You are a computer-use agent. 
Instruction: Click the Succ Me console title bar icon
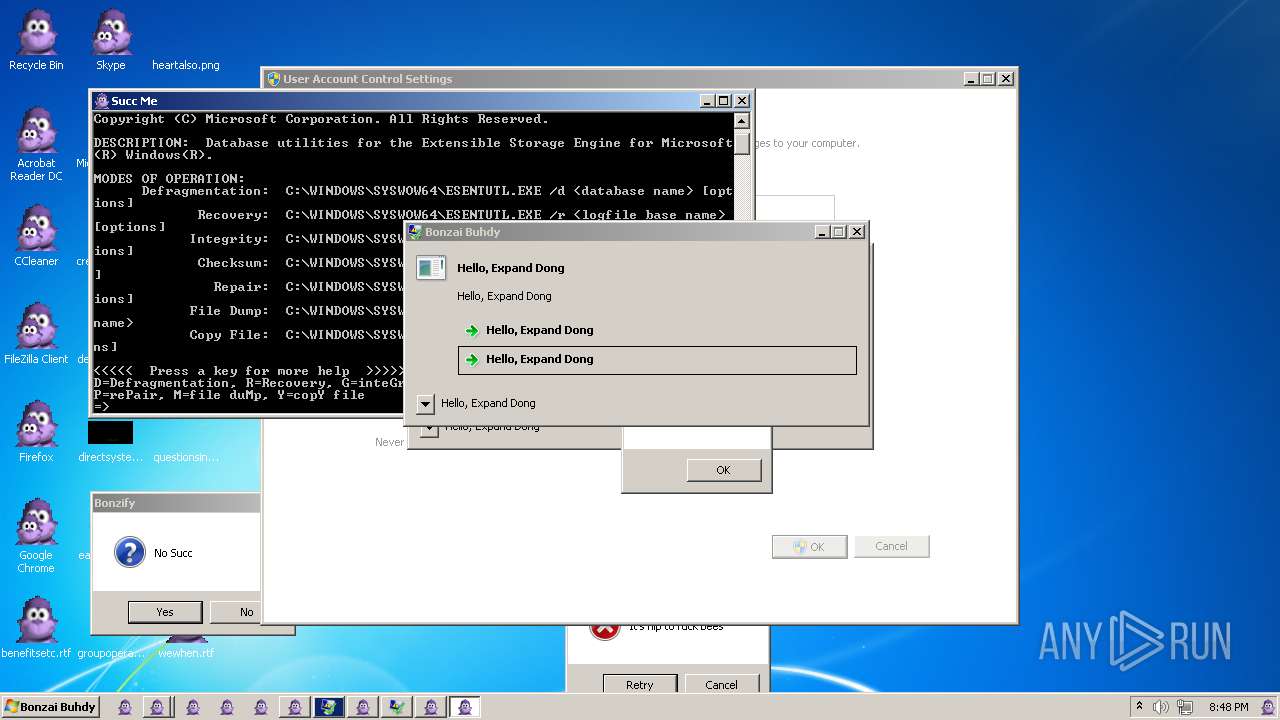101,101
